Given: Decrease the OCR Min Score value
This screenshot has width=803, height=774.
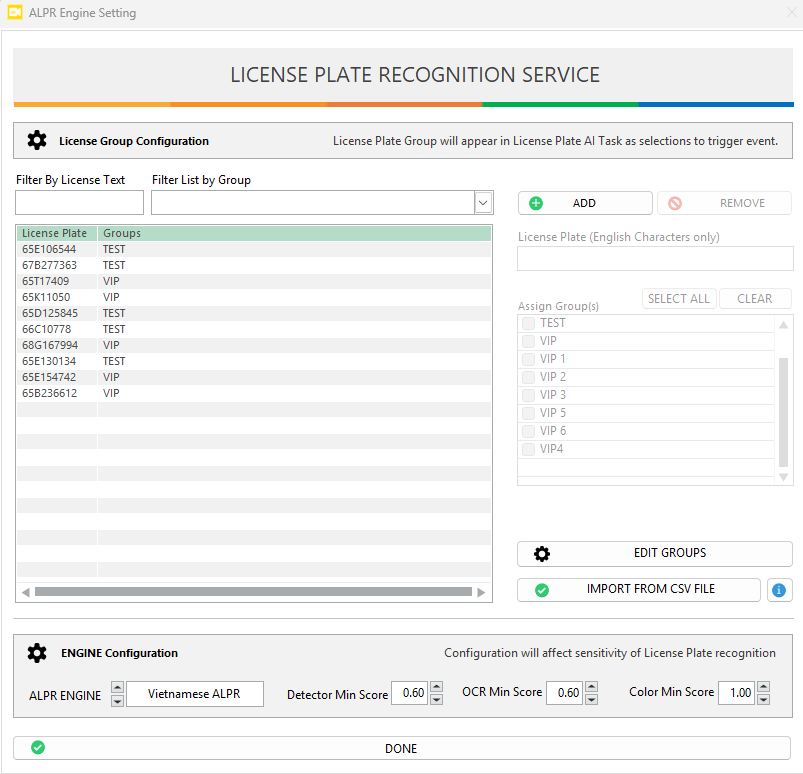Looking at the screenshot, I should pyautogui.click(x=591, y=698).
